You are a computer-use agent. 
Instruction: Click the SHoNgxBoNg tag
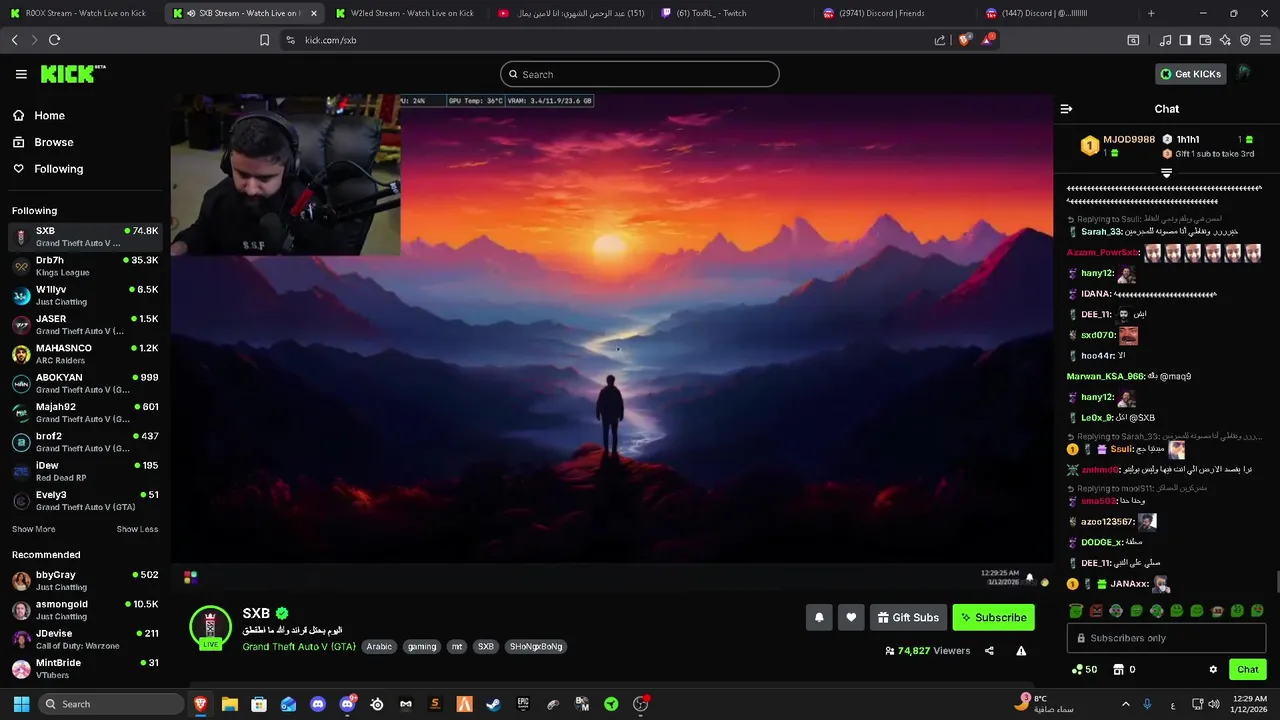[536, 647]
